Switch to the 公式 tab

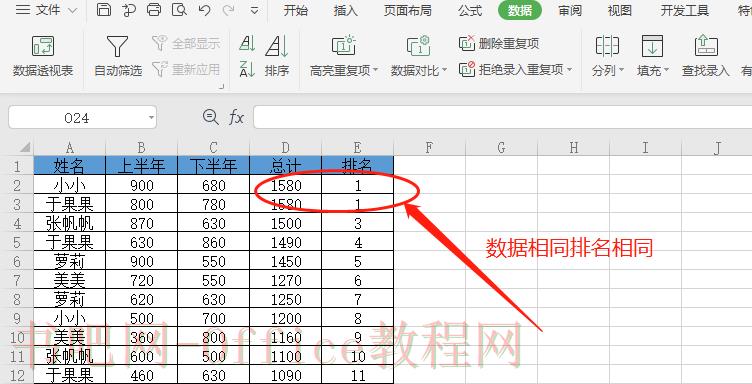pos(470,10)
